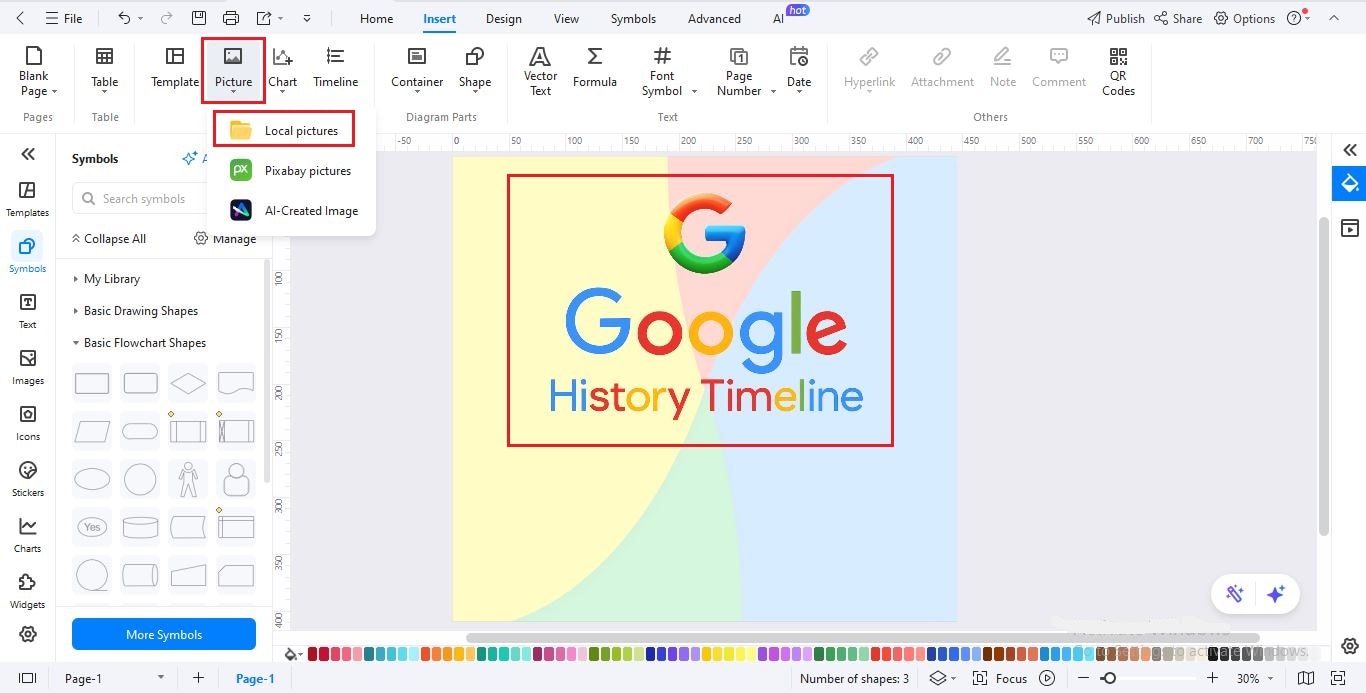1366x693 pixels.
Task: Insert Vector Text
Action: [540, 70]
